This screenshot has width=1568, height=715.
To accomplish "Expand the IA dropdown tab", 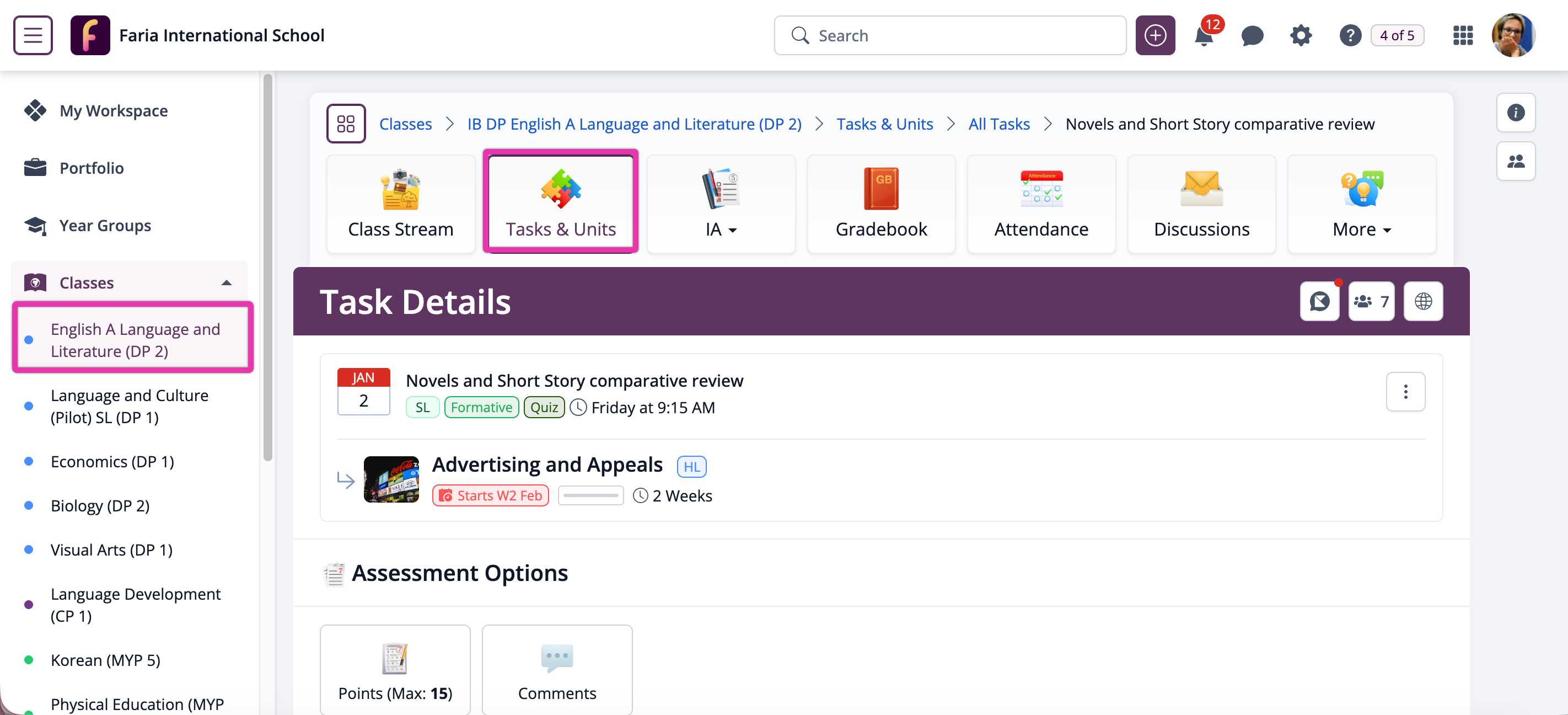I will point(721,204).
